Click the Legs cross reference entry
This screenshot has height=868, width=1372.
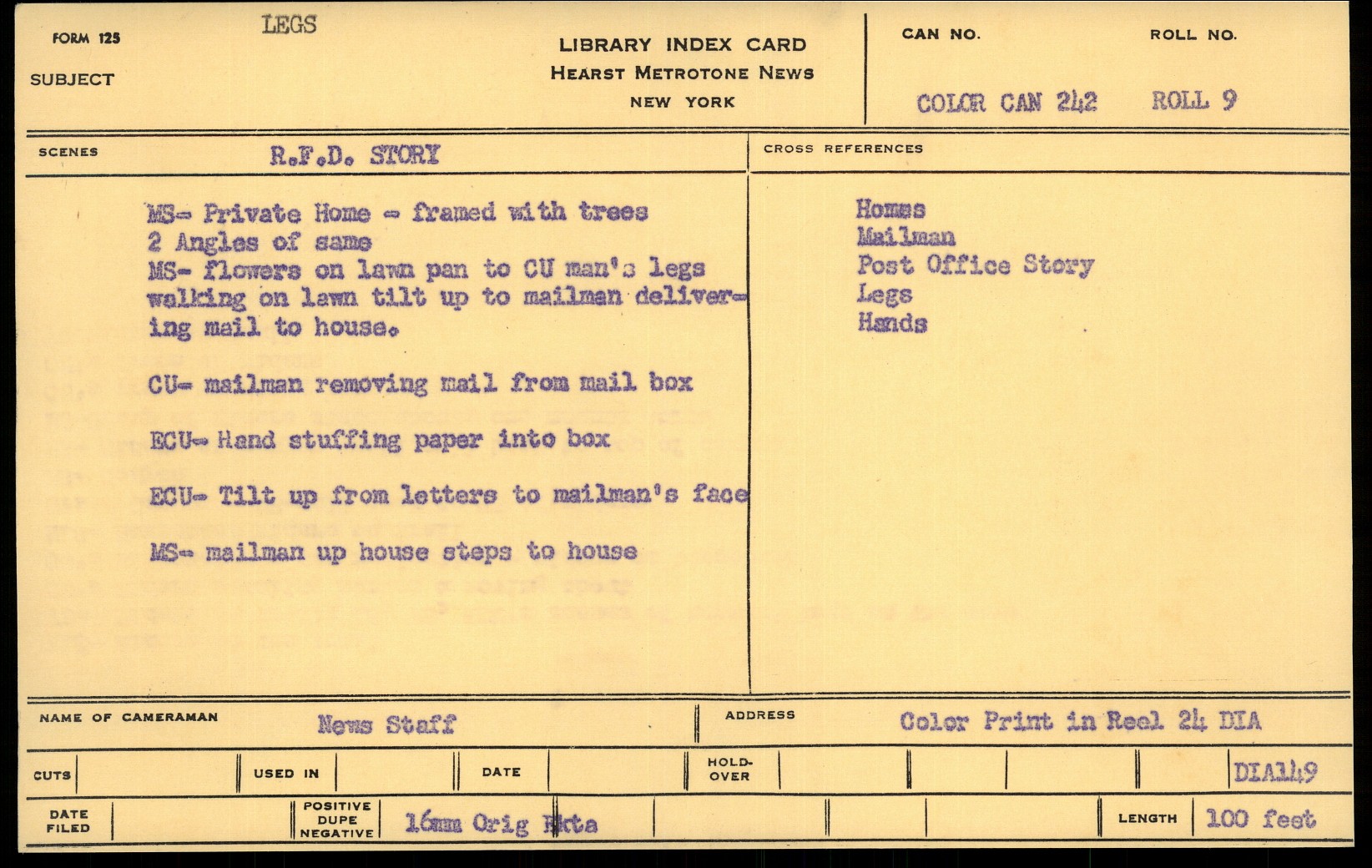pyautogui.click(x=884, y=295)
